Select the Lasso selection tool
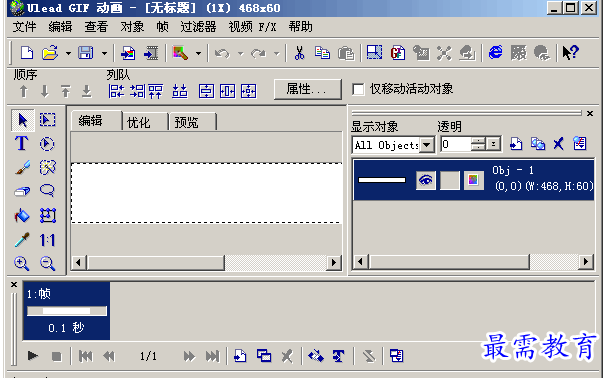Viewport: 605px width, 378px height. pyautogui.click(x=47, y=191)
